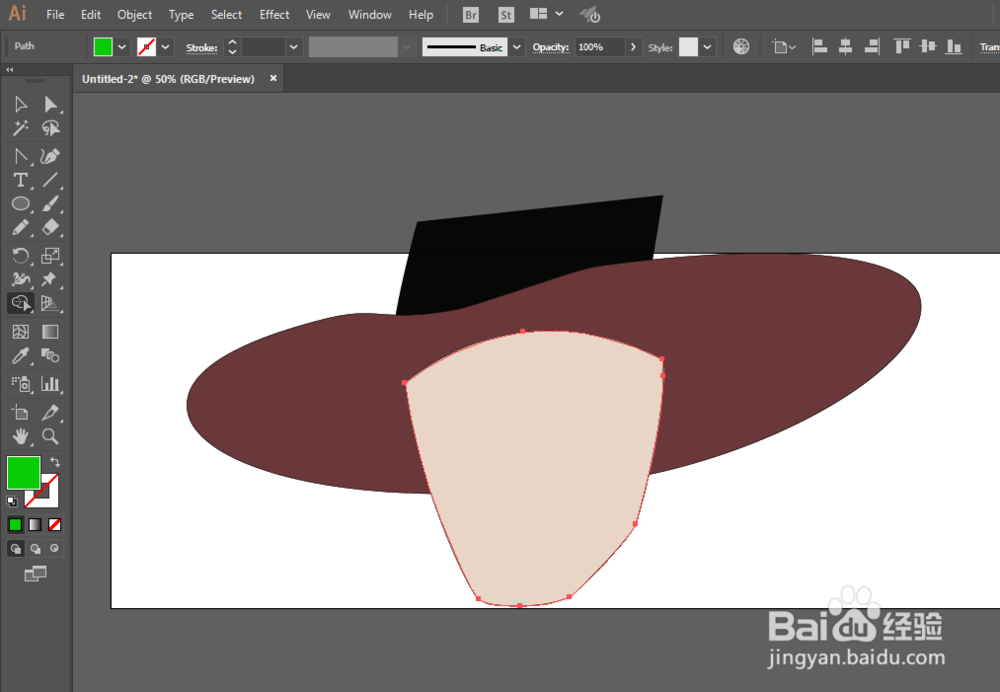1000x692 pixels.
Task: Choose the Lasso tool
Action: (50, 128)
